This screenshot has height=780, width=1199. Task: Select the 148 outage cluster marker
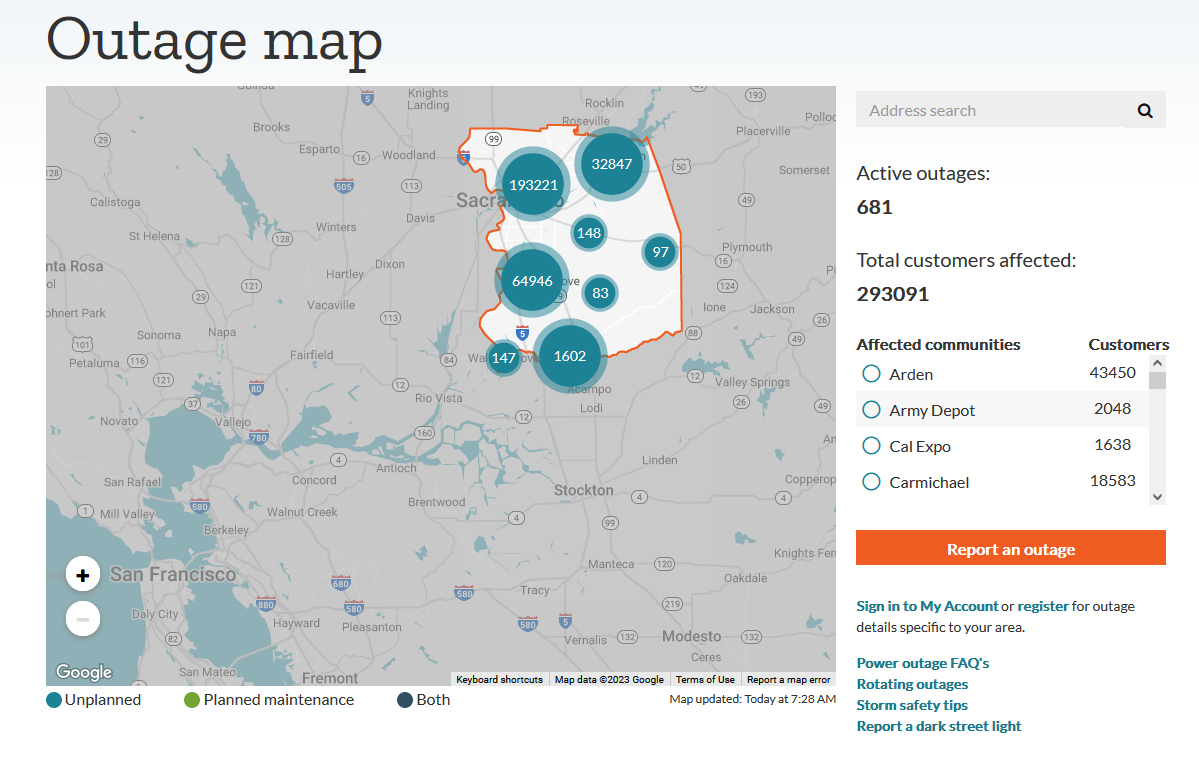(589, 233)
